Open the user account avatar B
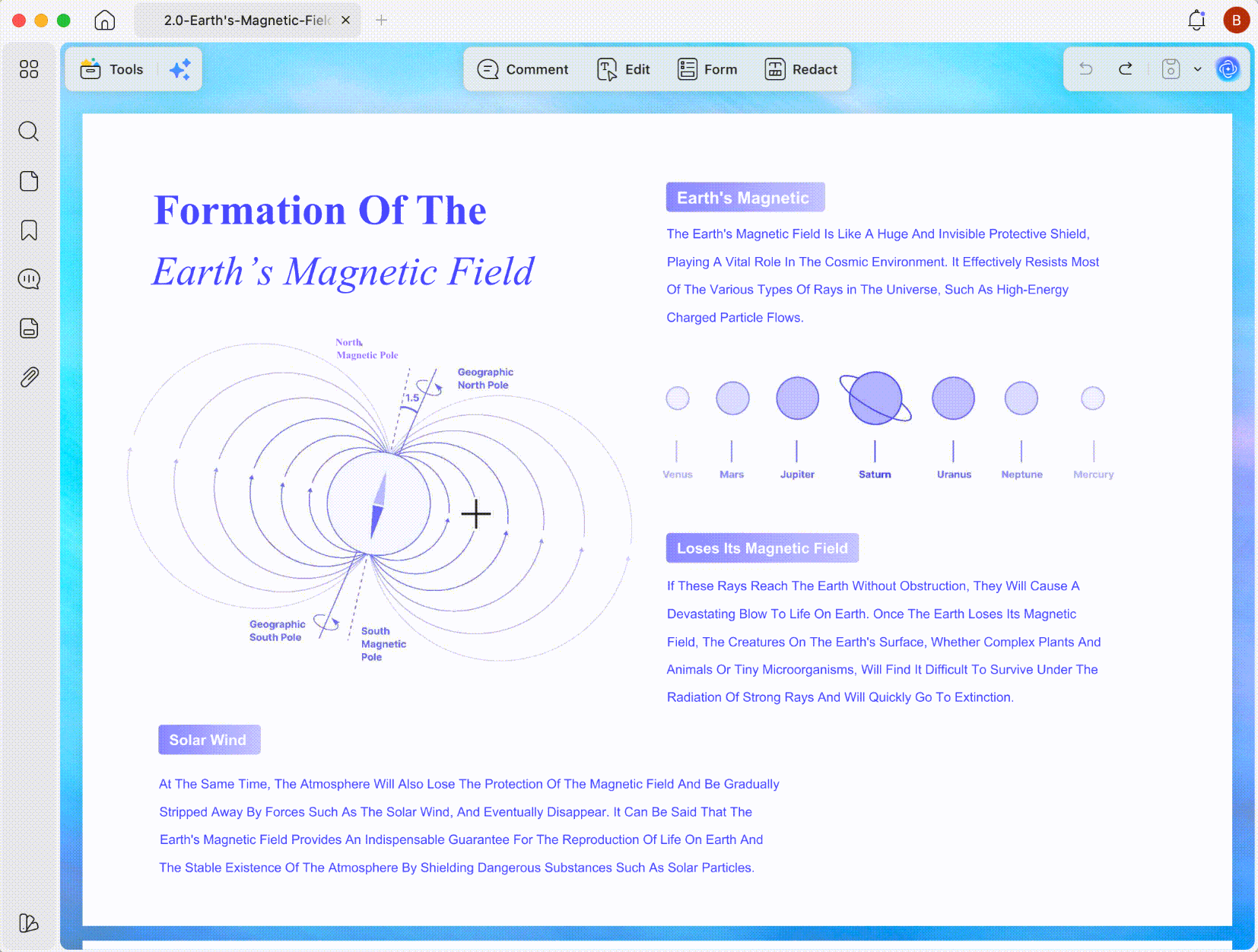Viewport: 1258px width, 952px height. point(1237,21)
